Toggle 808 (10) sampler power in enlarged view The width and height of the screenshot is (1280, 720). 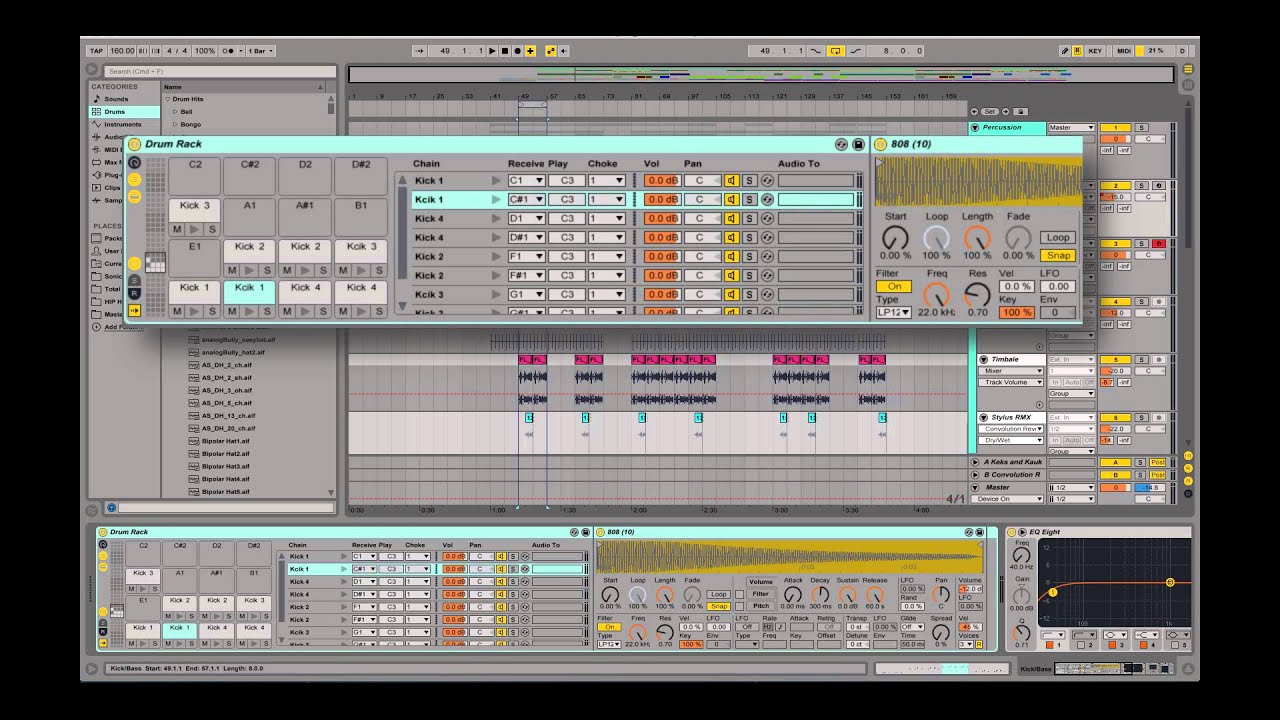[881, 144]
